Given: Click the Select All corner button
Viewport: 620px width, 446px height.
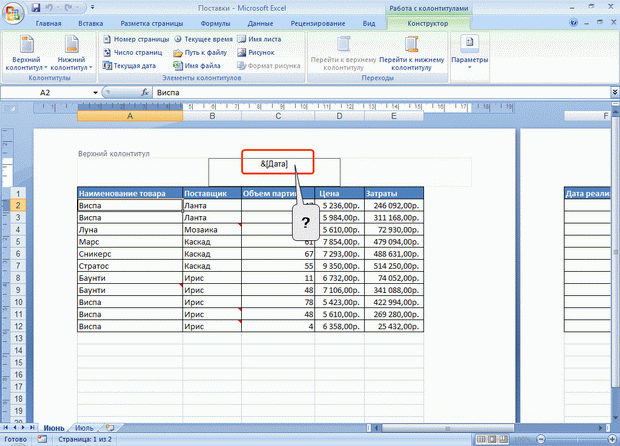Looking at the screenshot, I should [x=9, y=108].
